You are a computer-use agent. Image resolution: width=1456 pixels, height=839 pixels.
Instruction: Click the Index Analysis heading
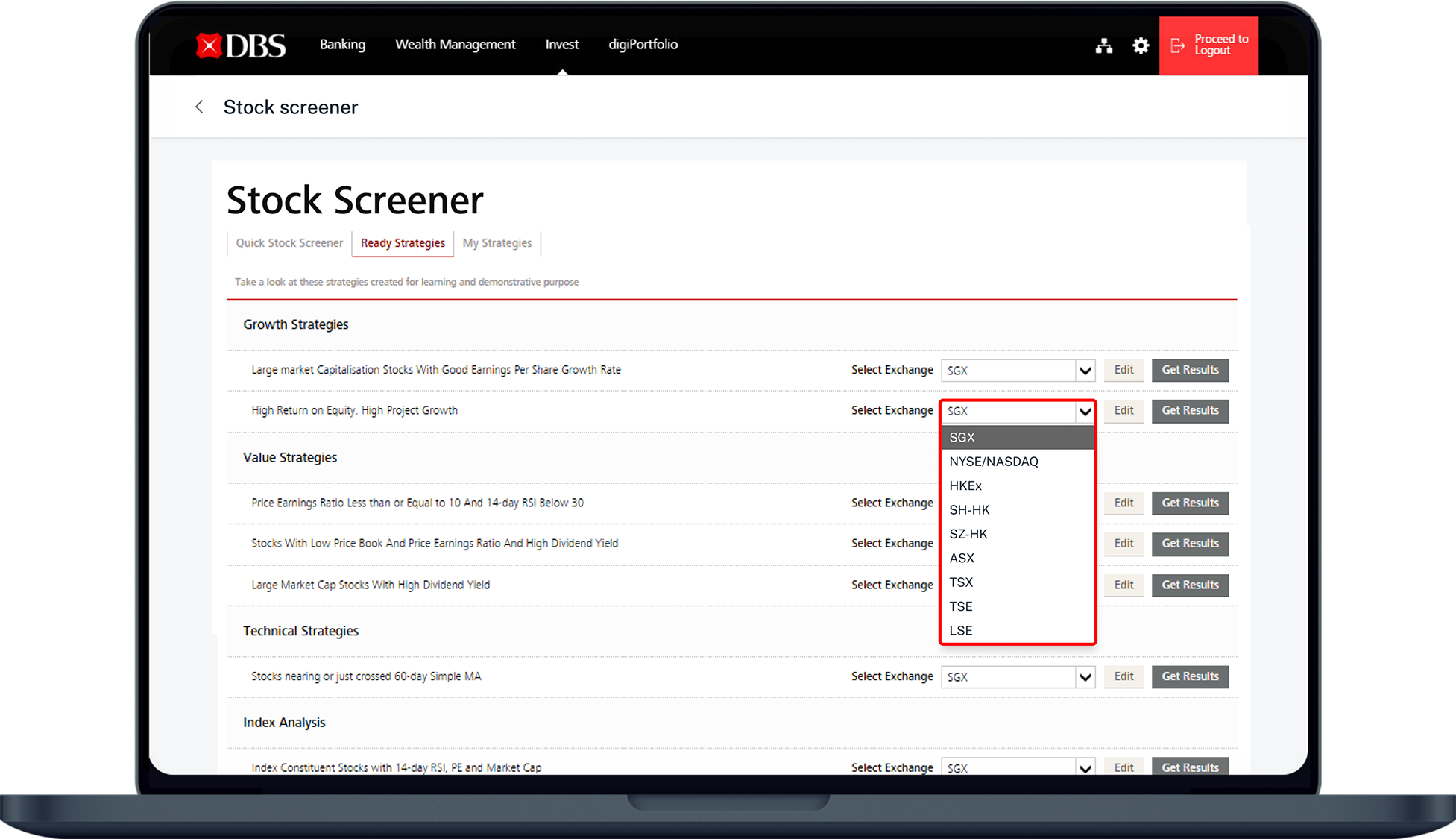(284, 723)
